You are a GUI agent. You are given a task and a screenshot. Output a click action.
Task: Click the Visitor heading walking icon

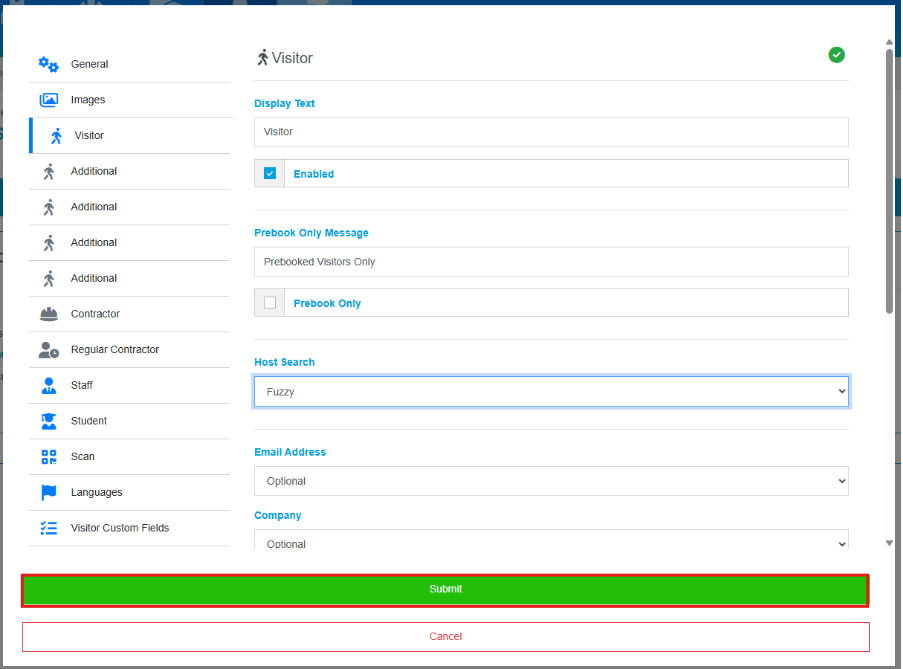click(x=263, y=58)
